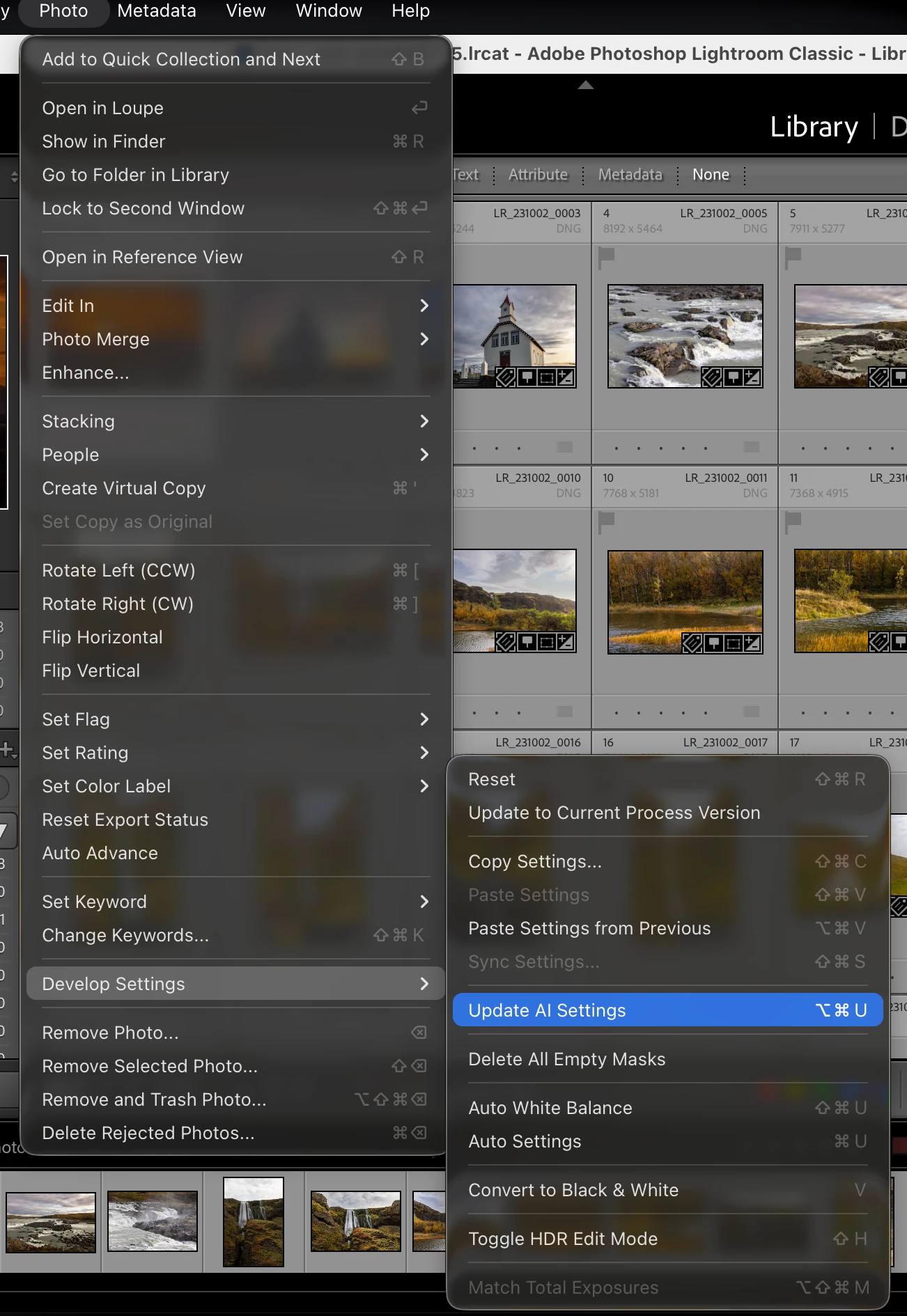Click crop badge on LR_231002_0011 thumbnail
The width and height of the screenshot is (907, 1316).
click(x=733, y=643)
